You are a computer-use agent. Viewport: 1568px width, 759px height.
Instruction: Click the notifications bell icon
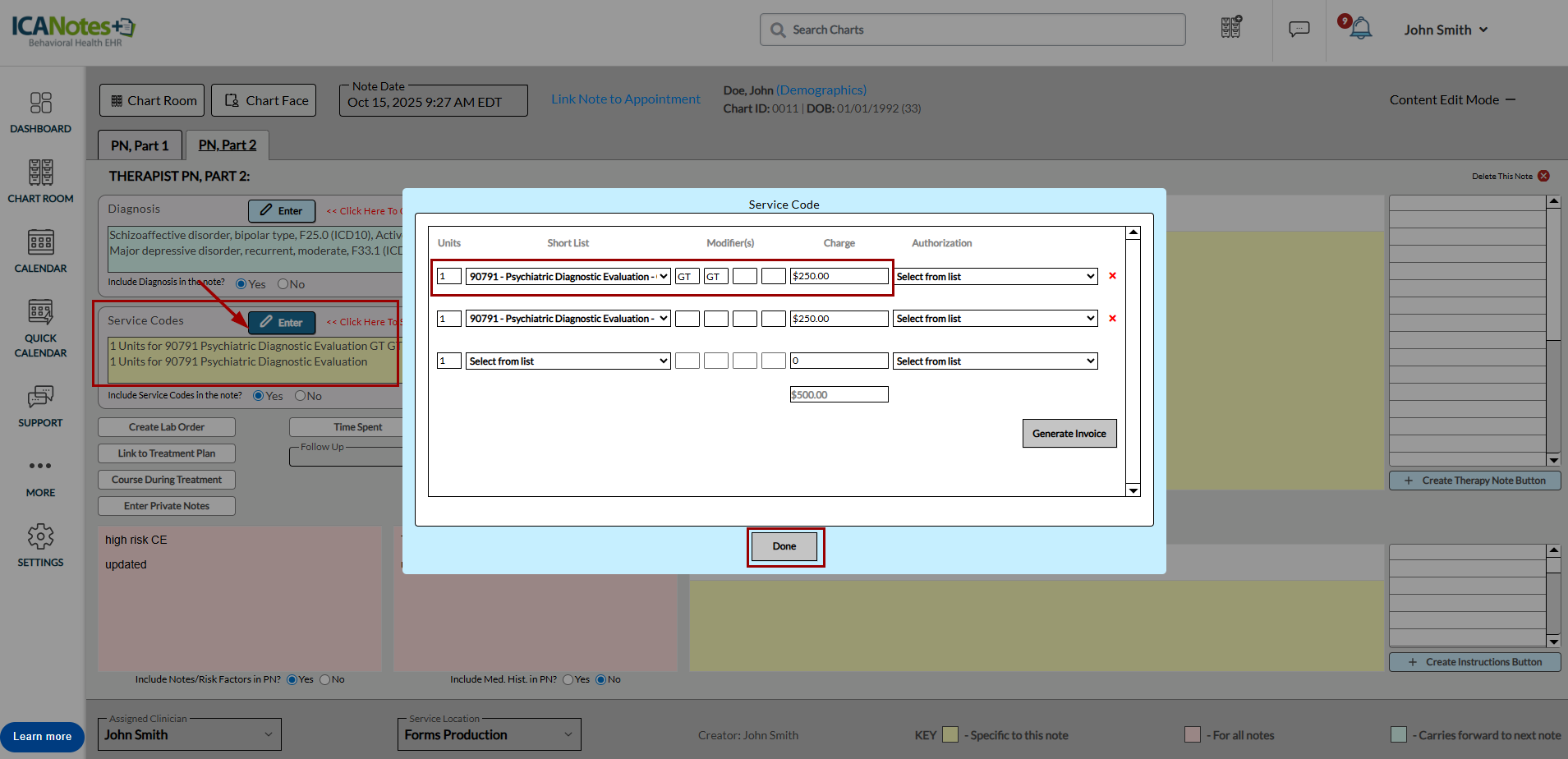coord(1361,29)
